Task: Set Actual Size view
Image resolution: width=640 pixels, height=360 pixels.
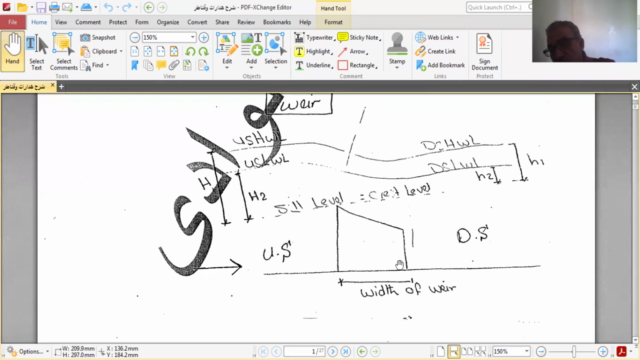Action: (x=135, y=51)
